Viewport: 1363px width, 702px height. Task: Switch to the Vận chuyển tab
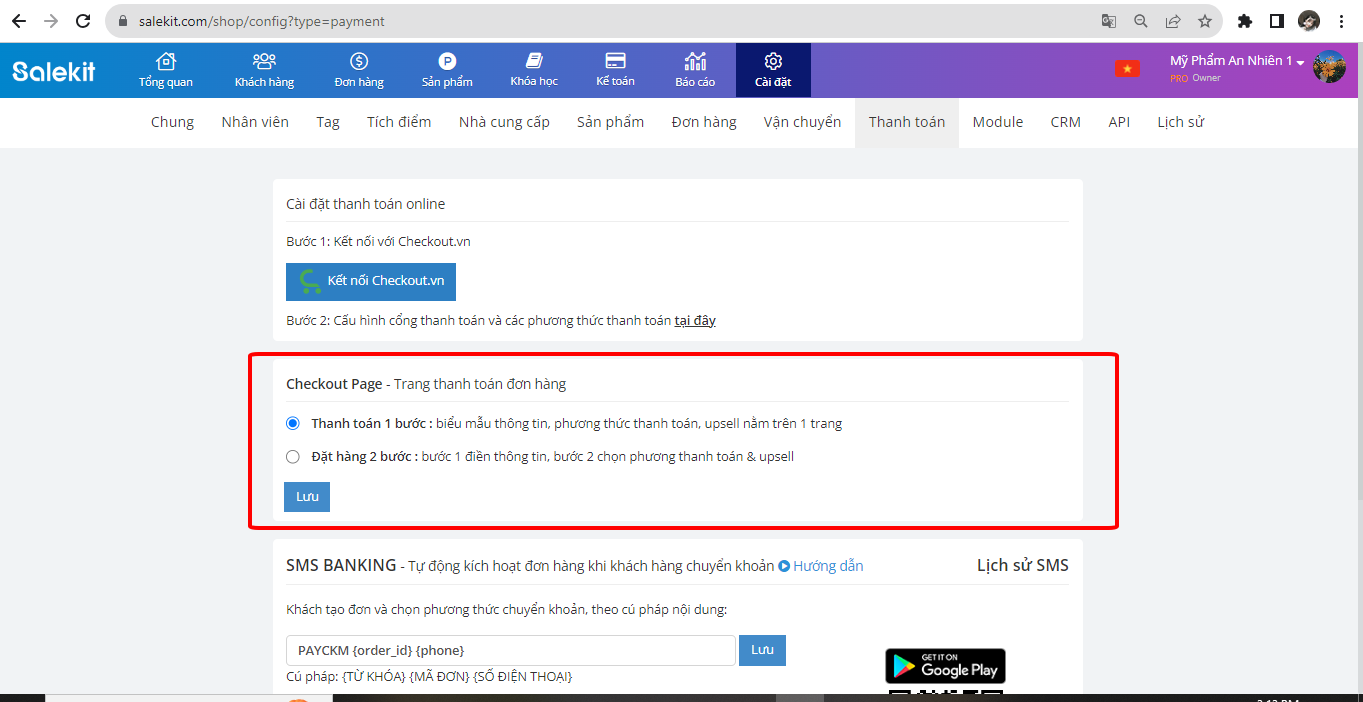[802, 122]
